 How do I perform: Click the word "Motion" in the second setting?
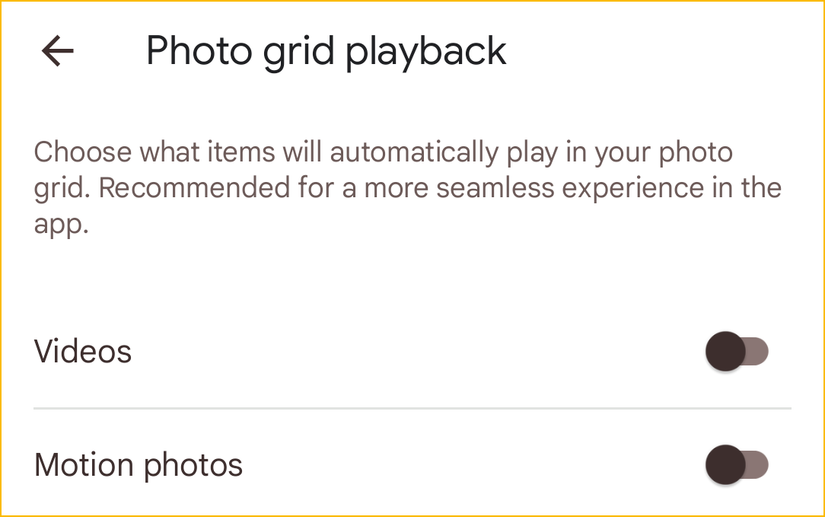(x=84, y=465)
